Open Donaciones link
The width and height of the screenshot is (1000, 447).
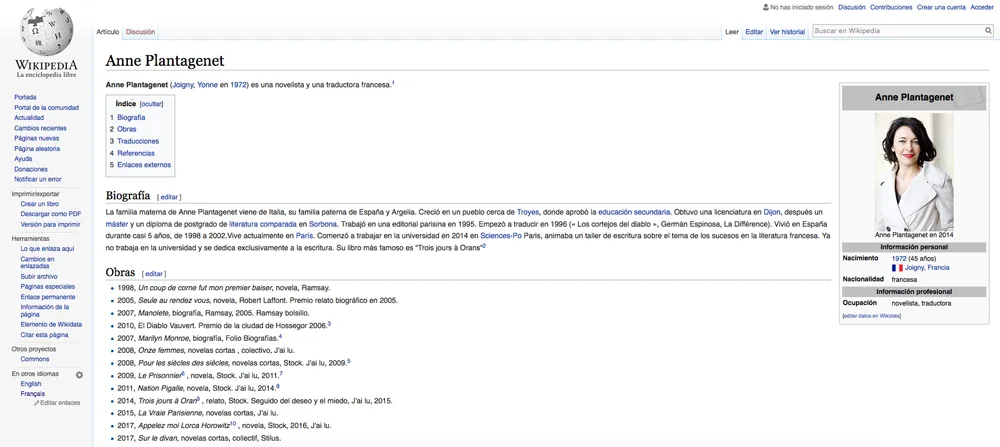point(31,169)
